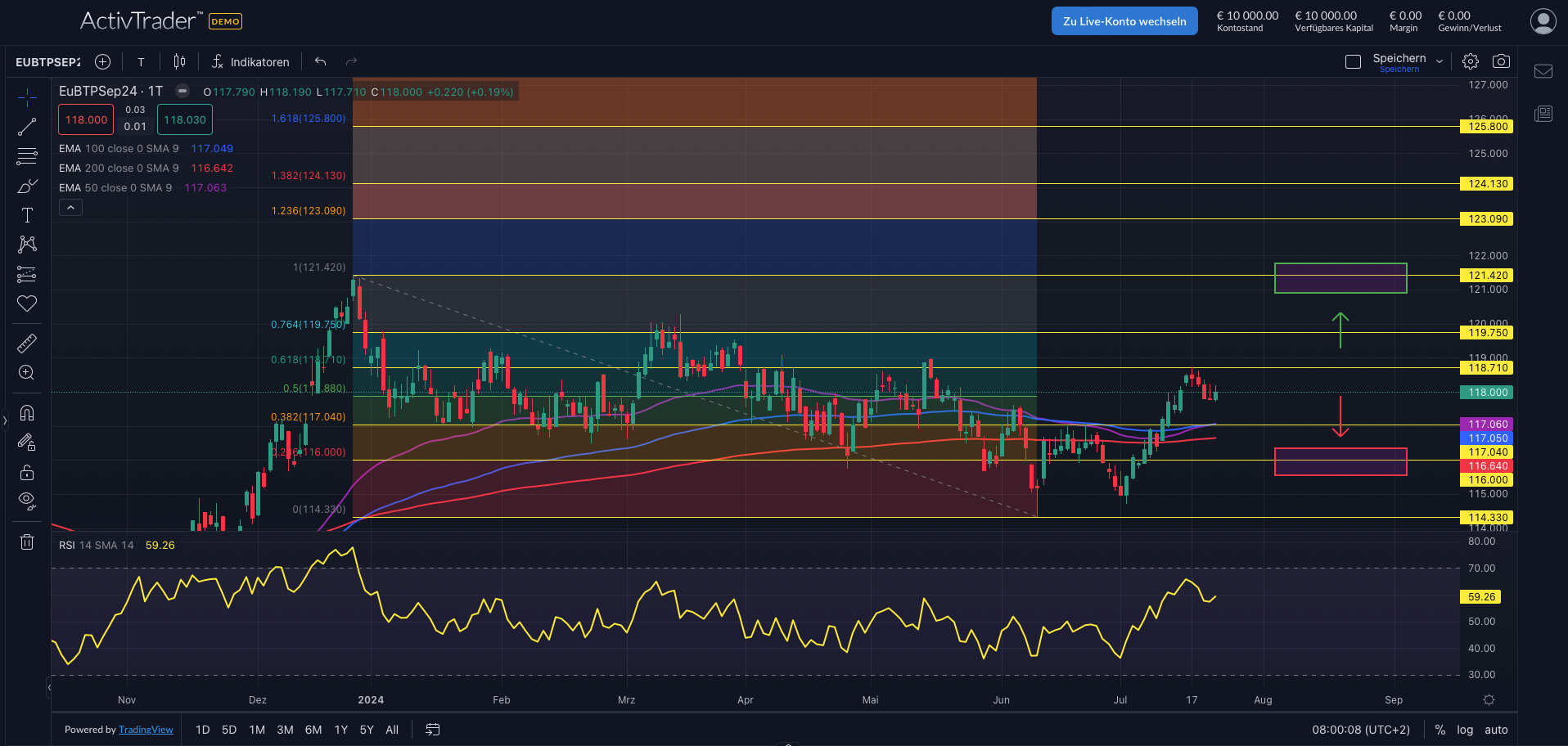This screenshot has height=746, width=1568.
Task: Click the 125.800 yellow price label
Action: (1487, 127)
